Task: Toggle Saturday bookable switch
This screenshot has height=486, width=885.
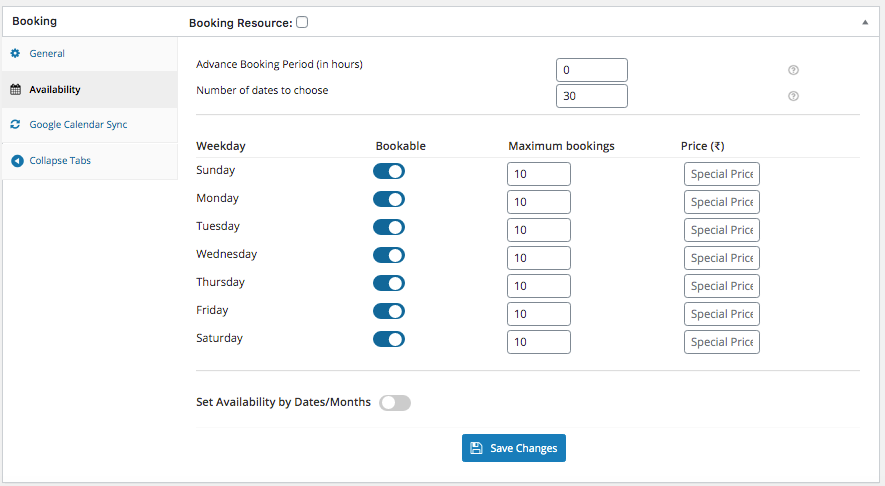Action: [389, 339]
